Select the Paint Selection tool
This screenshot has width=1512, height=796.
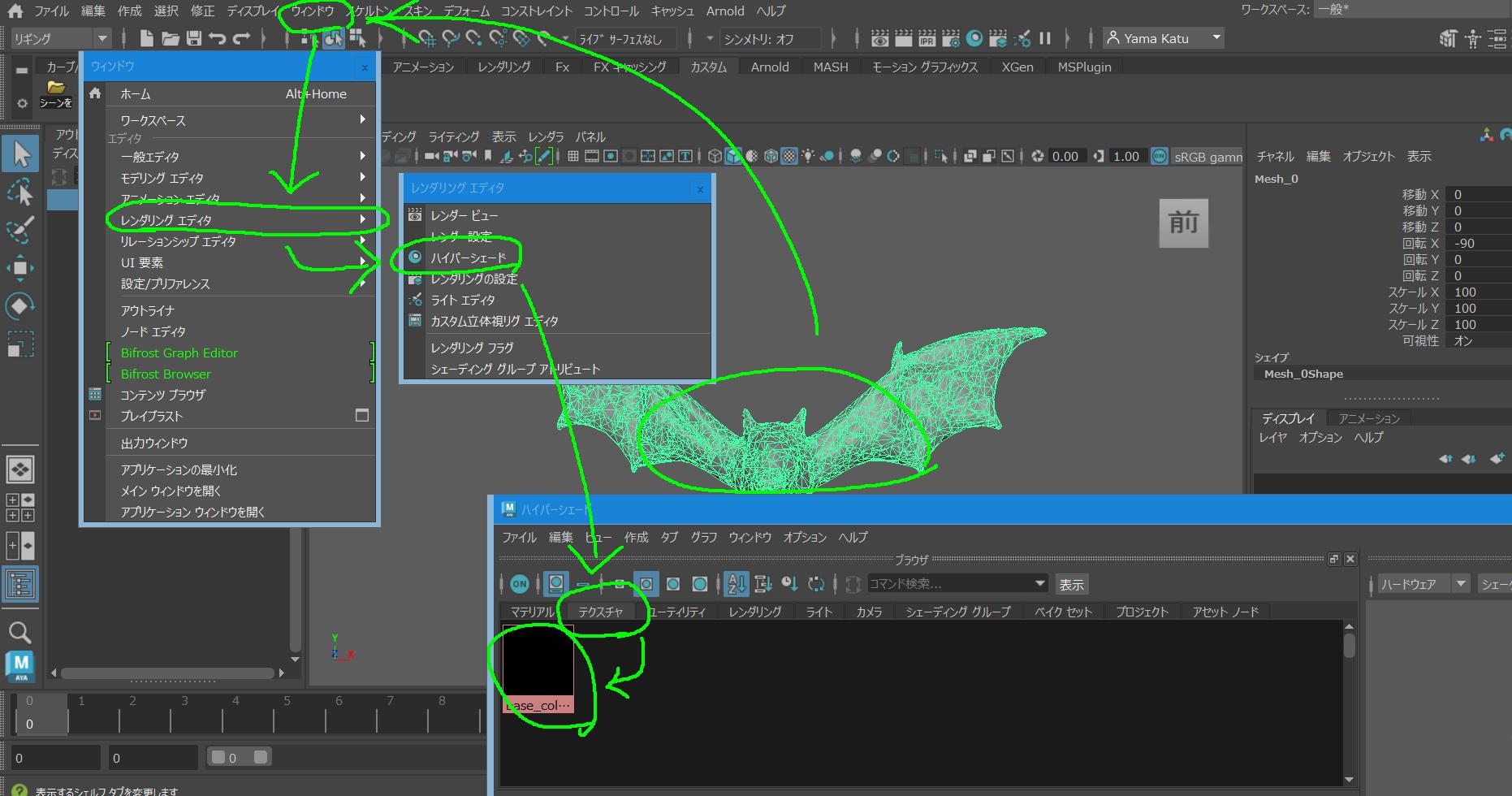coord(20,230)
